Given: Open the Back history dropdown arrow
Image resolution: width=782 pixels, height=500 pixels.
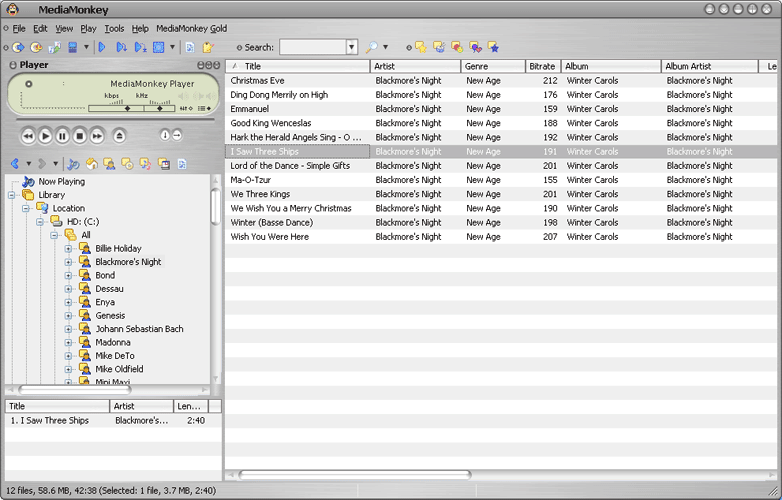Looking at the screenshot, I should pos(28,164).
